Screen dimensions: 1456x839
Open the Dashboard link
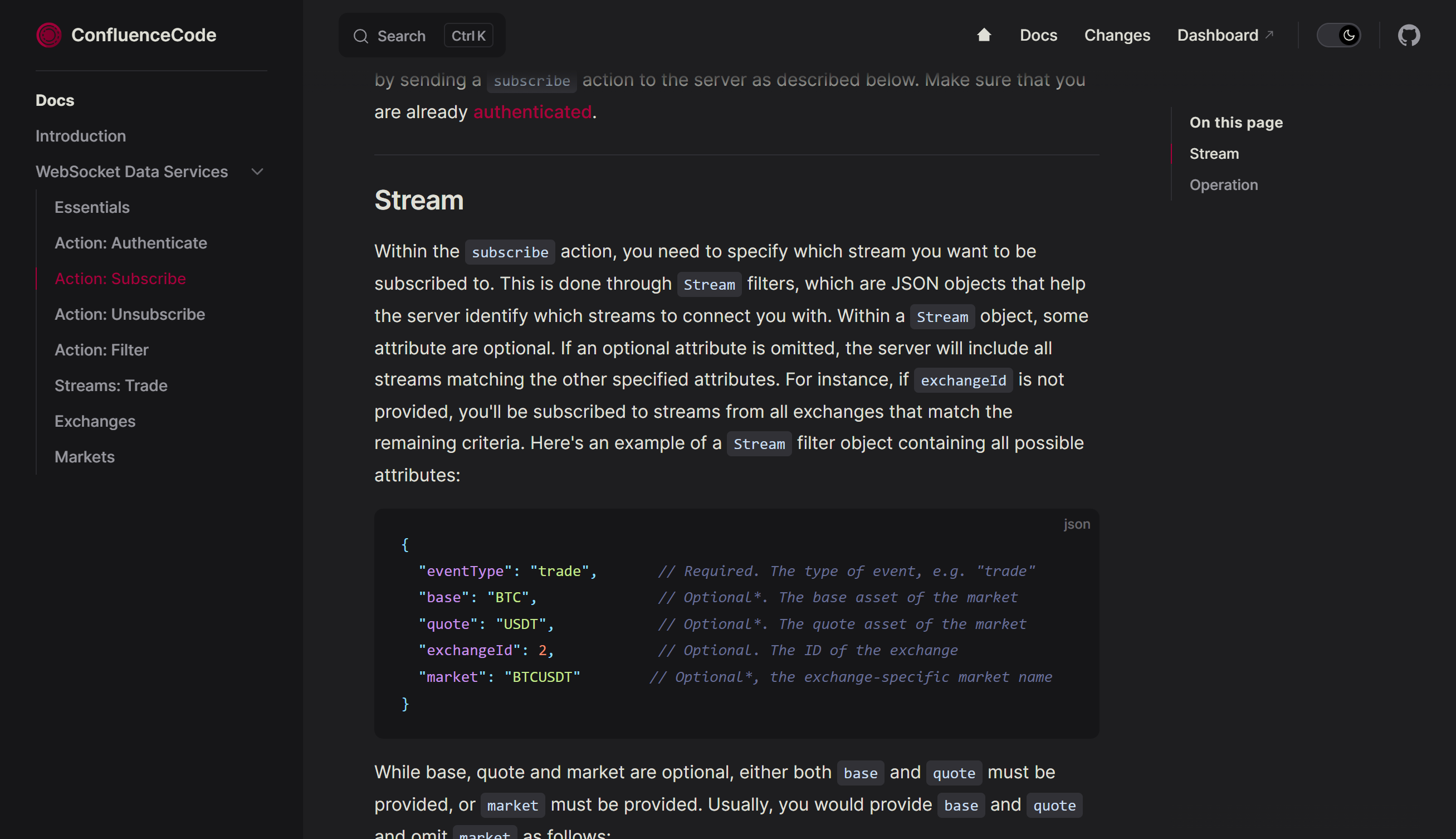pos(1217,35)
